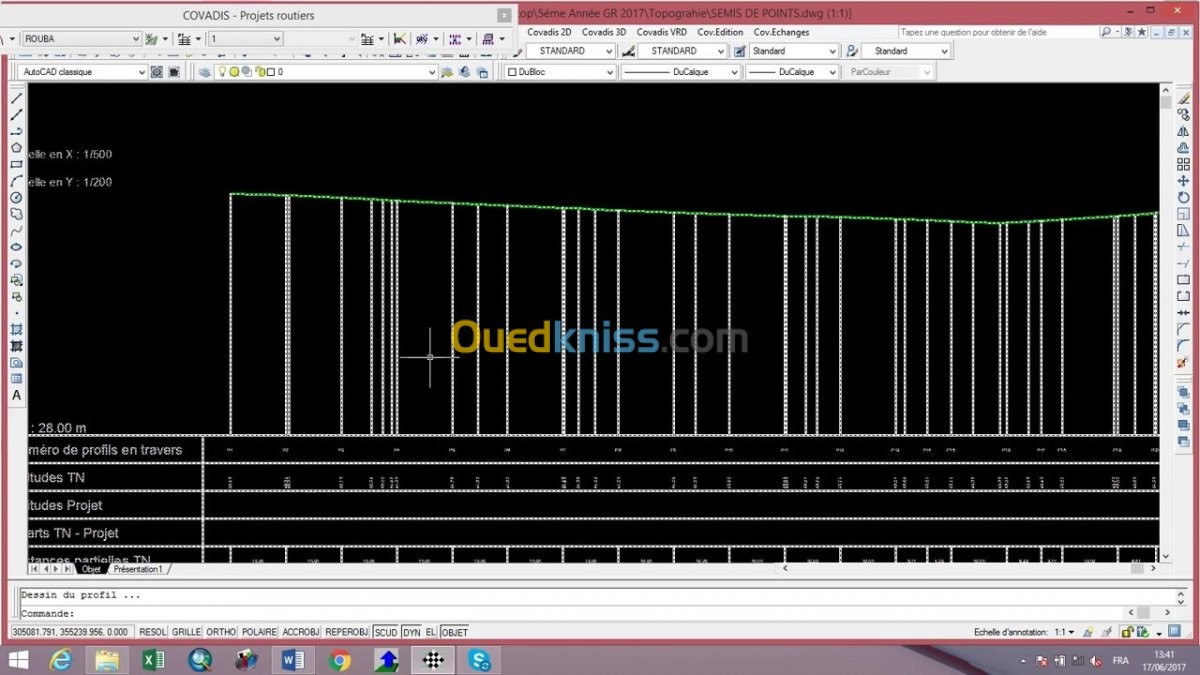
Task: Click the workspace settings gear icon
Action: point(157,72)
